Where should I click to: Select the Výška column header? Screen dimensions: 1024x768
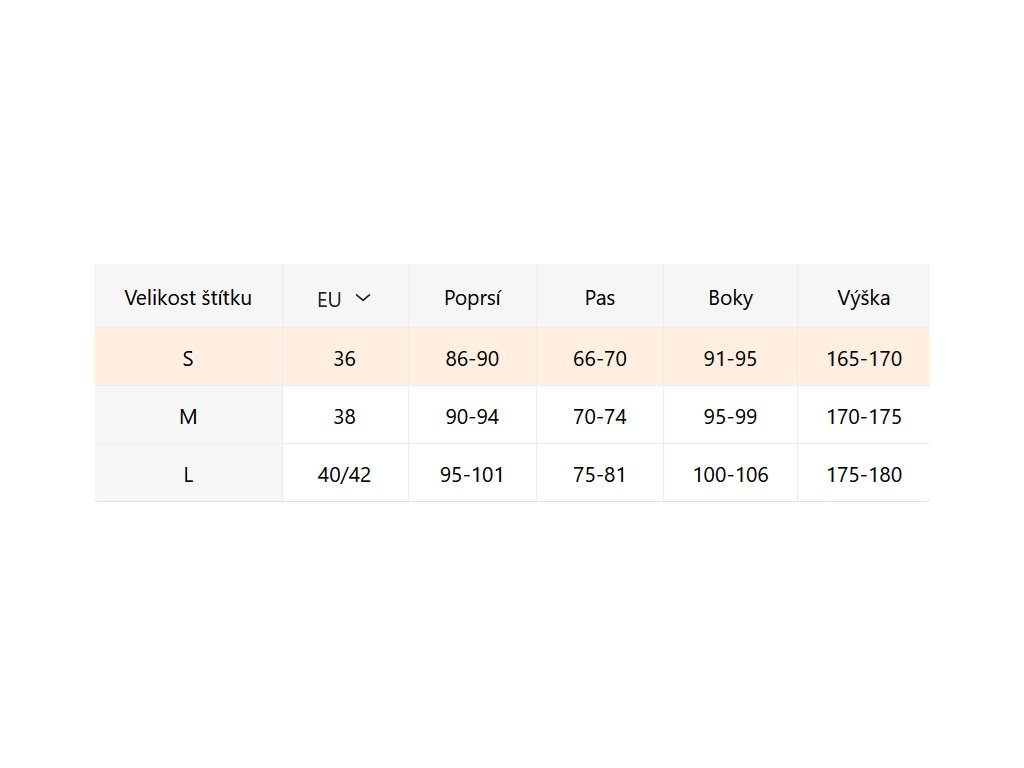(864, 297)
